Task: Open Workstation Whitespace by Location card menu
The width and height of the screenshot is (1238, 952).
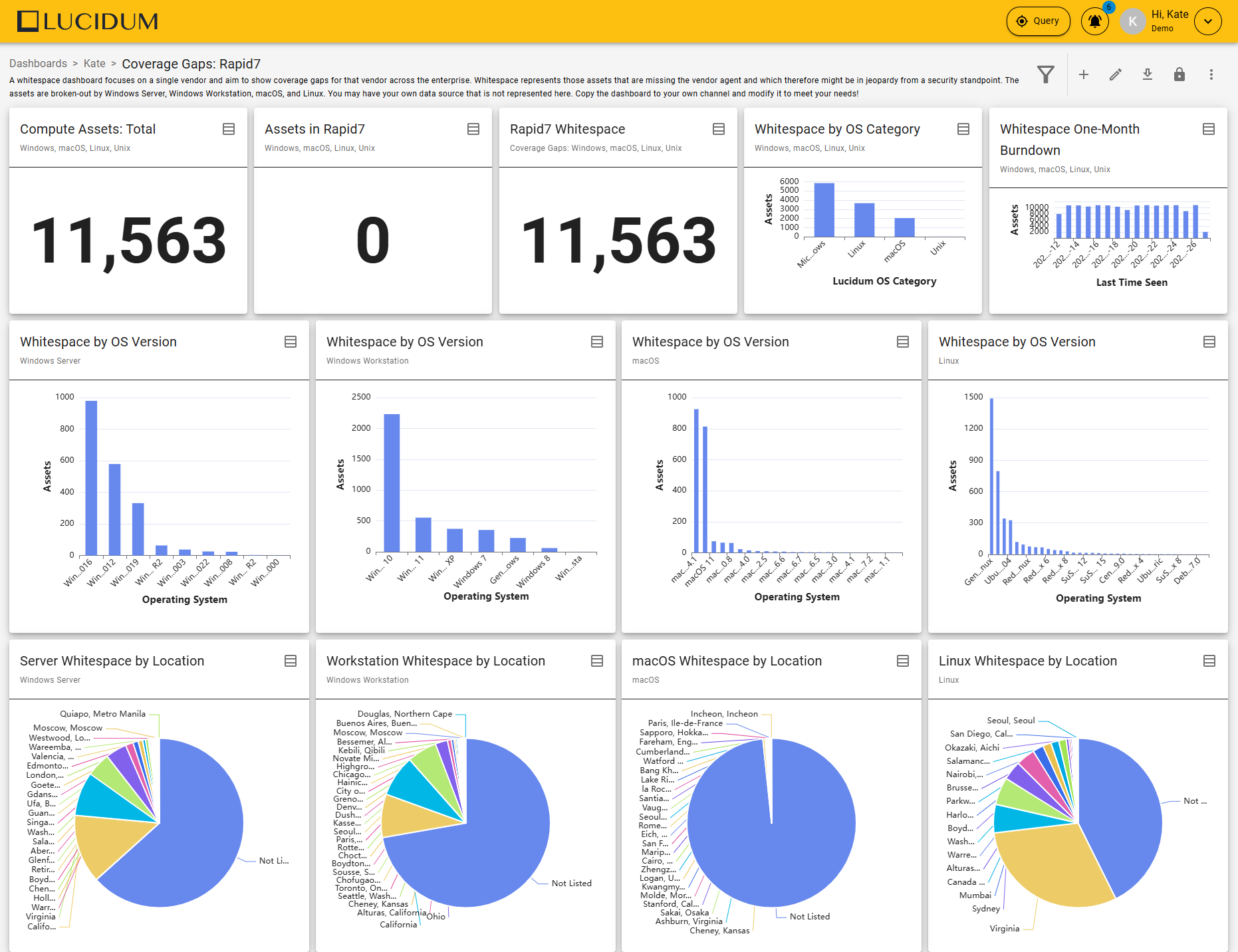Action: [x=597, y=661]
